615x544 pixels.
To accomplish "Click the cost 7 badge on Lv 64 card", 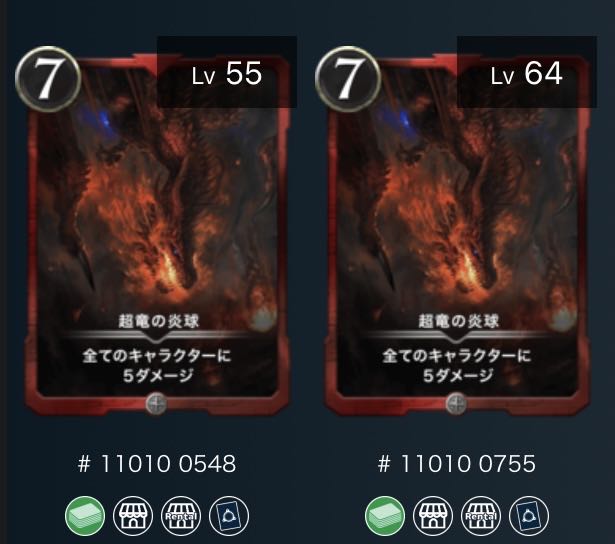I will coord(348,79).
